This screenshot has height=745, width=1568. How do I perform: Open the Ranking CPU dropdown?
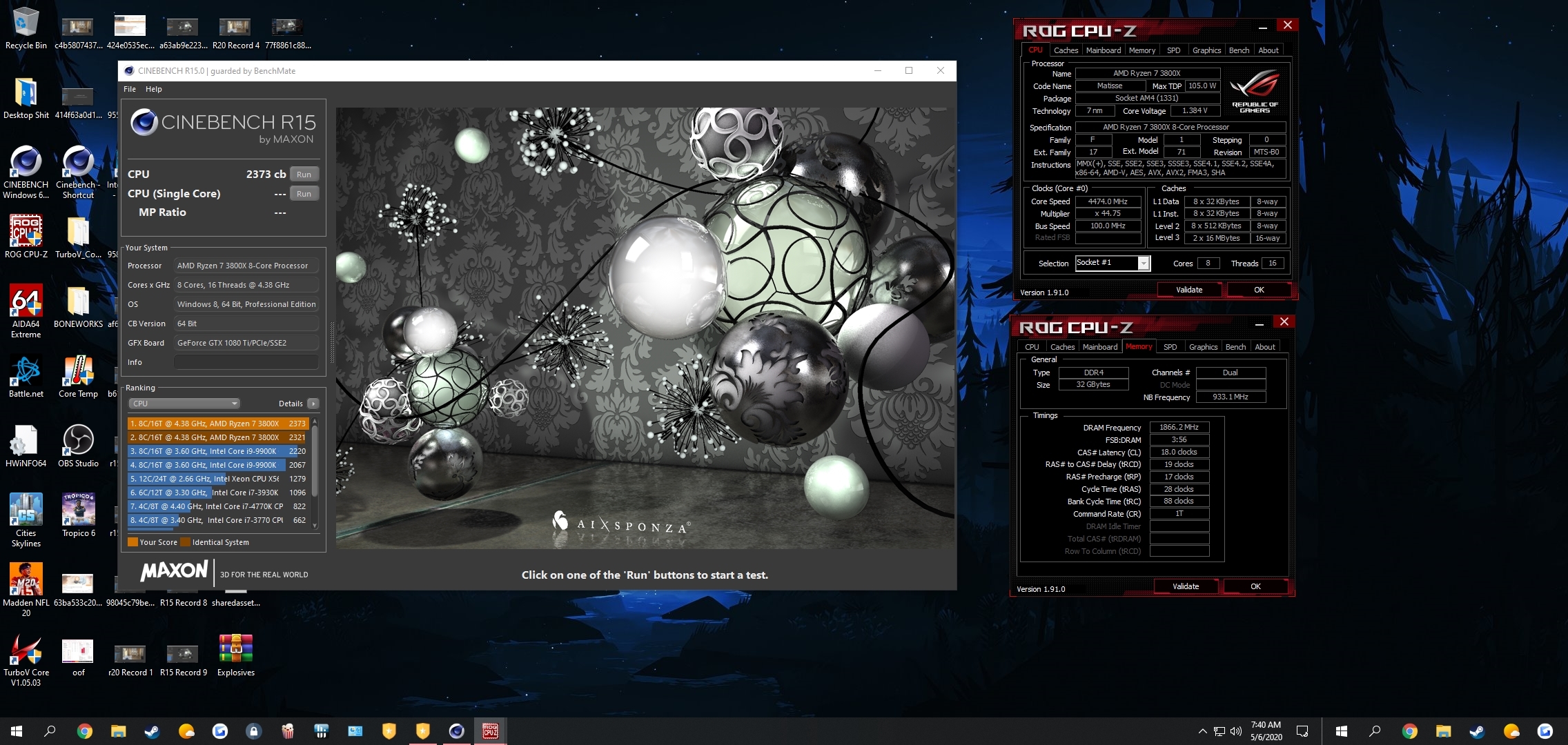[184, 404]
